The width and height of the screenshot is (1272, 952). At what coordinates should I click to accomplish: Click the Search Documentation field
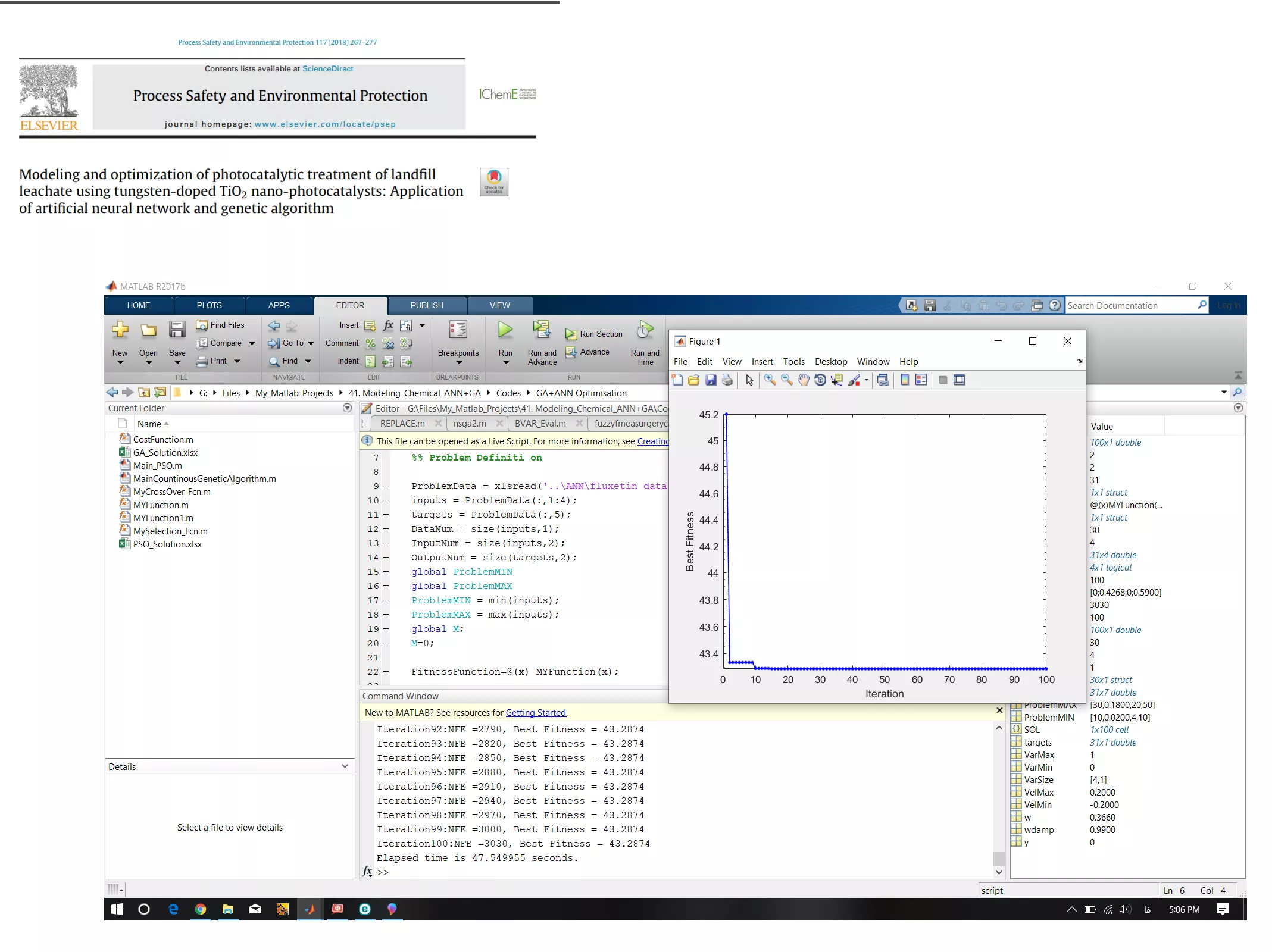pyautogui.click(x=1129, y=305)
